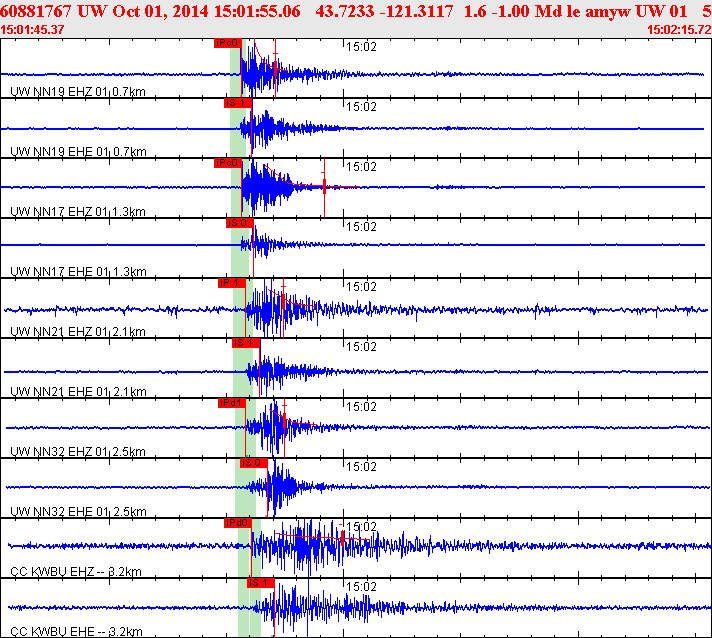Select the UW NN32 EHE 01 2.5km label
Viewport: 712px width, 638px height.
pyautogui.click(x=78, y=511)
